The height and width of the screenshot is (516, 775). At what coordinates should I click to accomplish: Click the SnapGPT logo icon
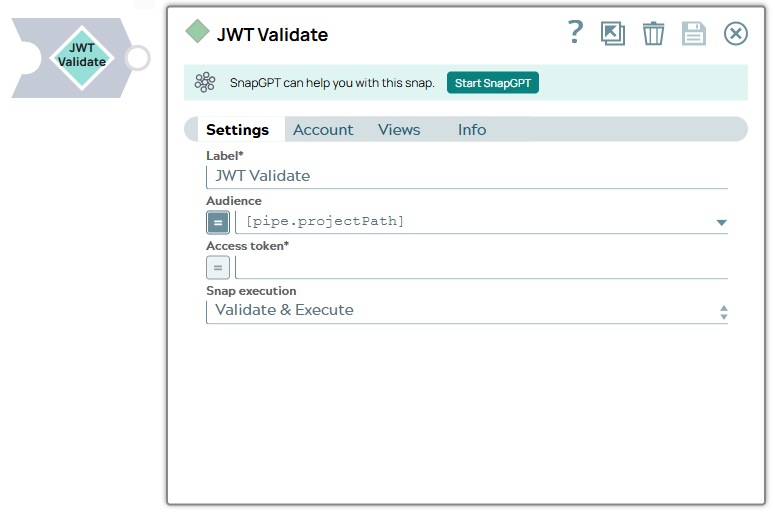(205, 83)
